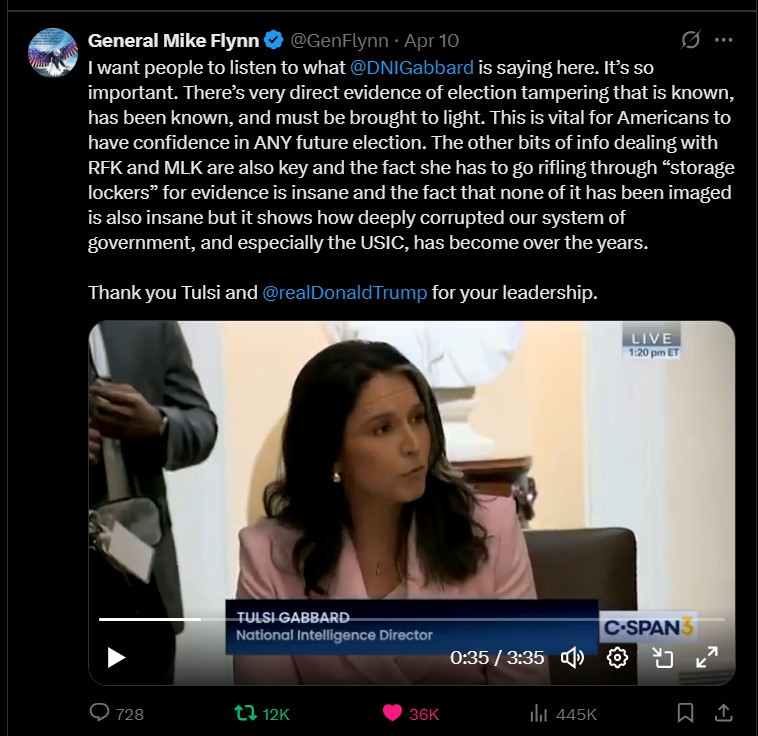Viewport: 758px width, 736px height.
Task: Play the video of Tulsi Gabbard
Action: [116, 658]
